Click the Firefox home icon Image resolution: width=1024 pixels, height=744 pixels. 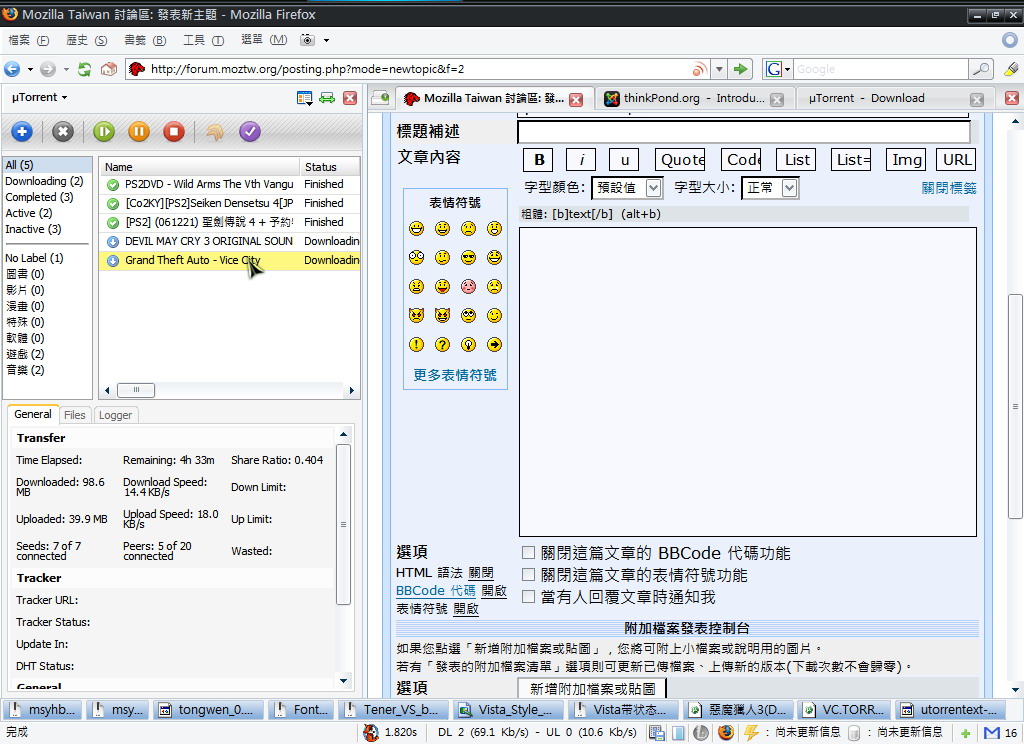coord(108,69)
